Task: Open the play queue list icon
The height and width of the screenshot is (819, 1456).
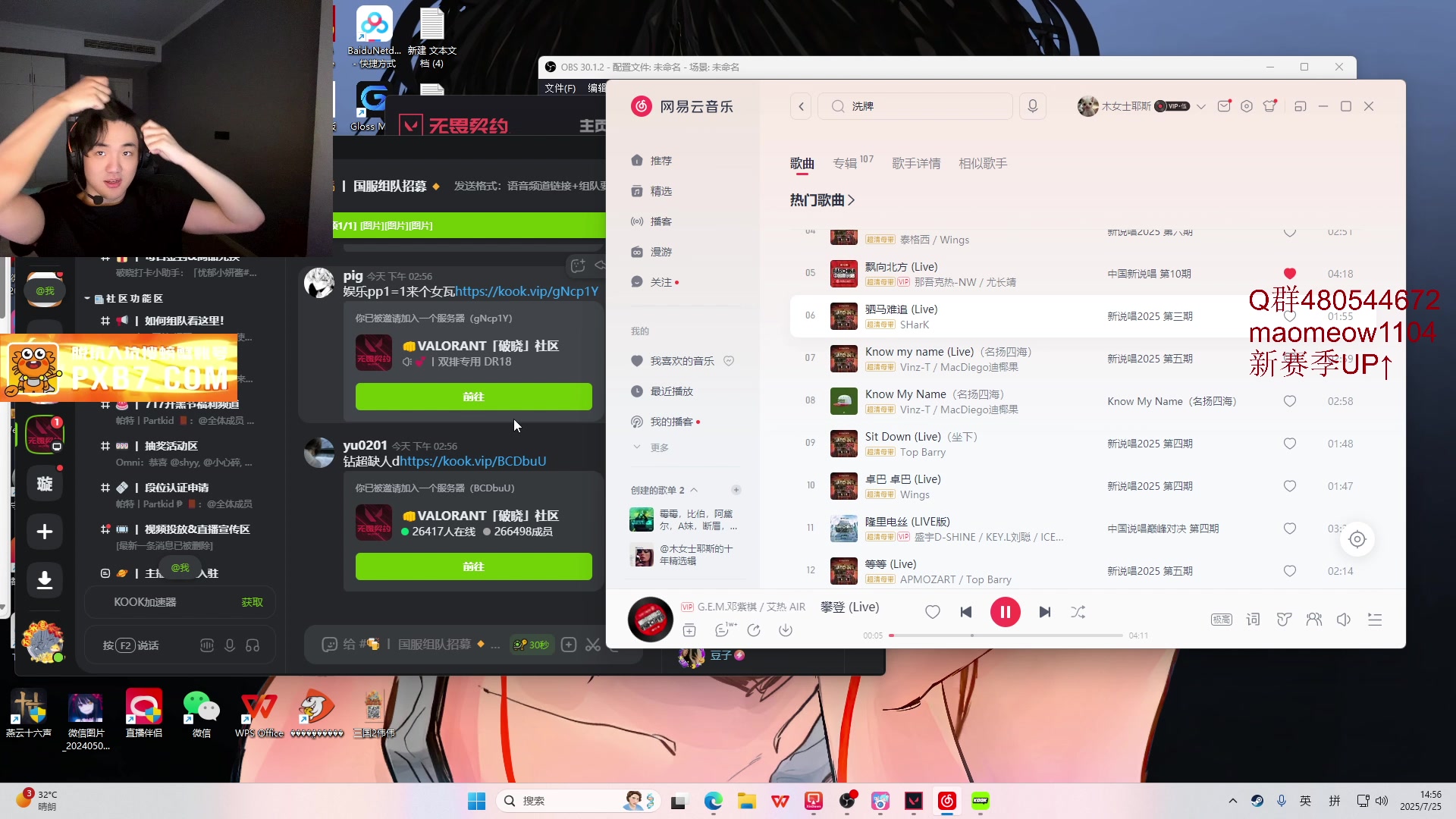Action: (1375, 620)
